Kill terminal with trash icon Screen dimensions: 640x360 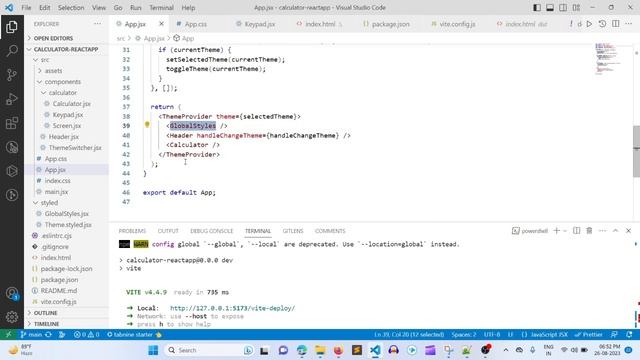pyautogui.click(x=589, y=231)
